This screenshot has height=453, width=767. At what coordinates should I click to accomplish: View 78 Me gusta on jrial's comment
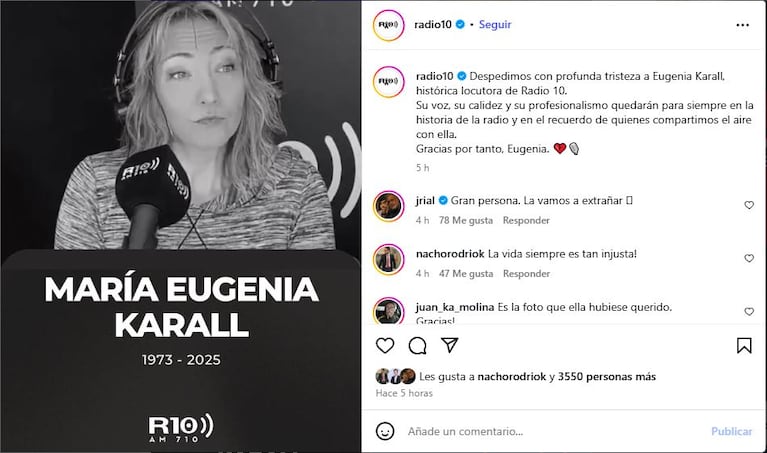click(466, 221)
